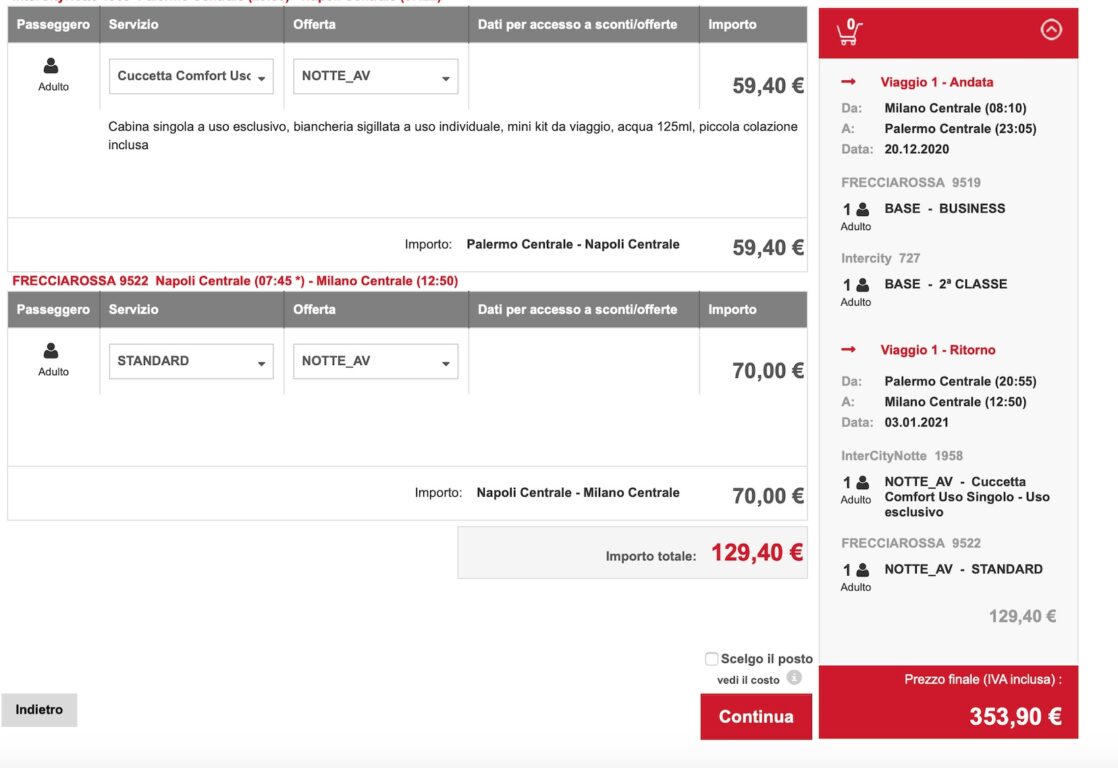Click the 20.12.2020 departure date

pos(916,149)
